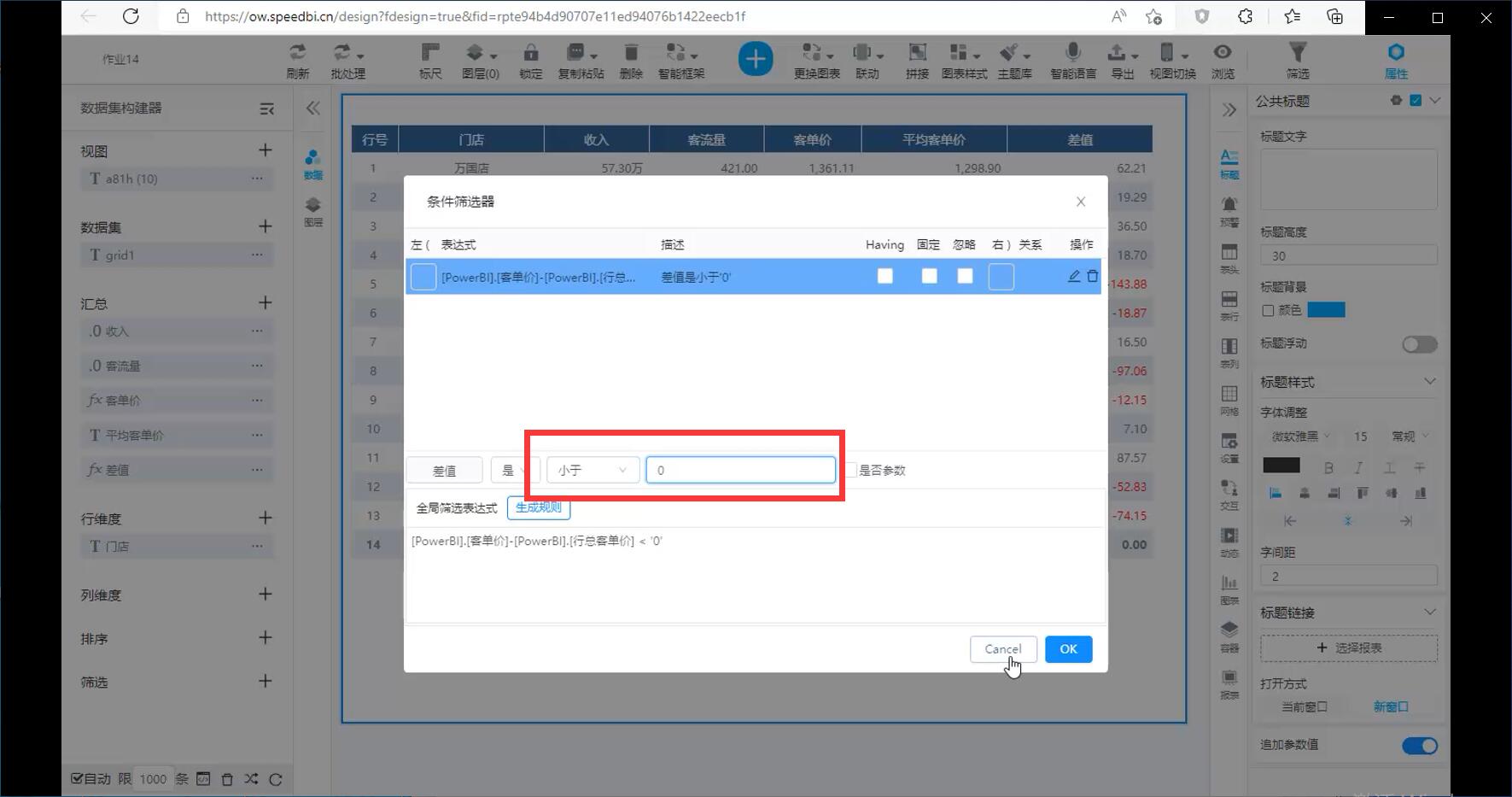Screen dimensions: 1512x797
Task: Open the 小于 comparison operator dropdown
Action: (592, 470)
